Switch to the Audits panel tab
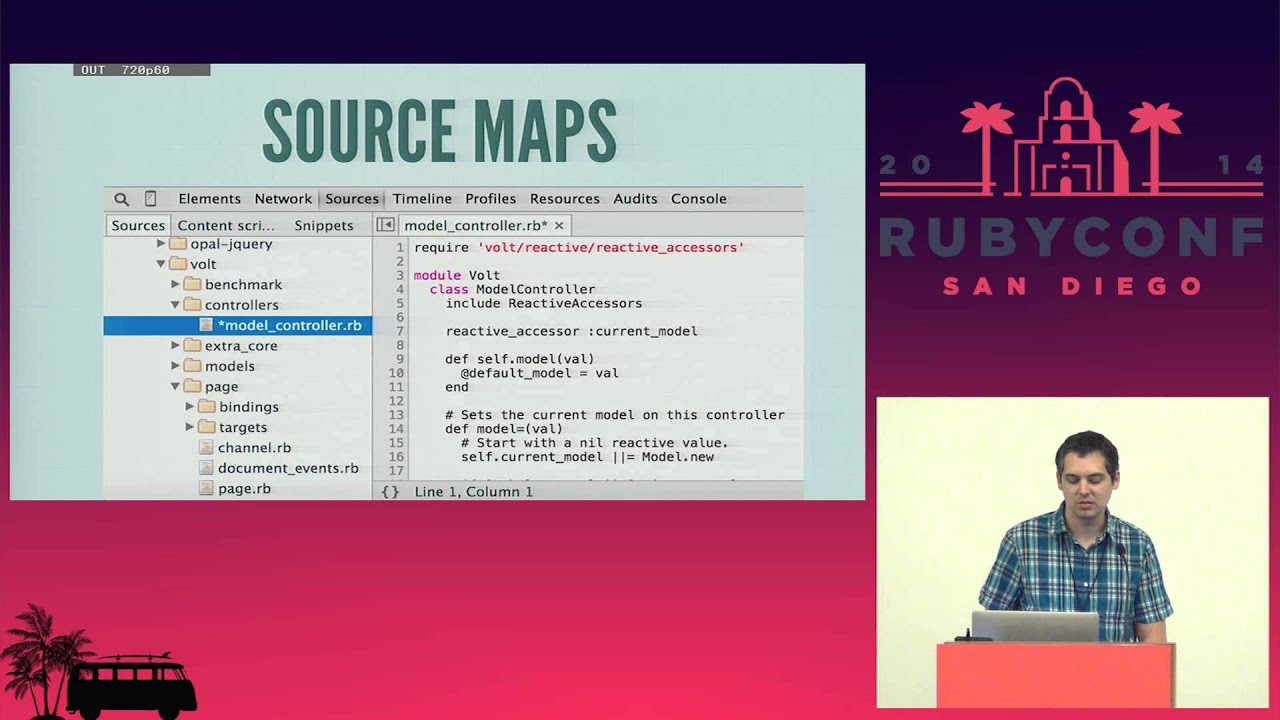 635,199
